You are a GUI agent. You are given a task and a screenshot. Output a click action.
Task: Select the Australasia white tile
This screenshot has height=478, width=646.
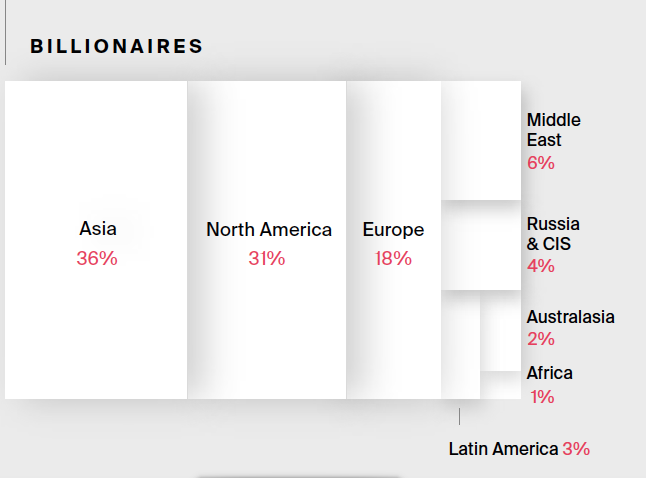point(500,331)
